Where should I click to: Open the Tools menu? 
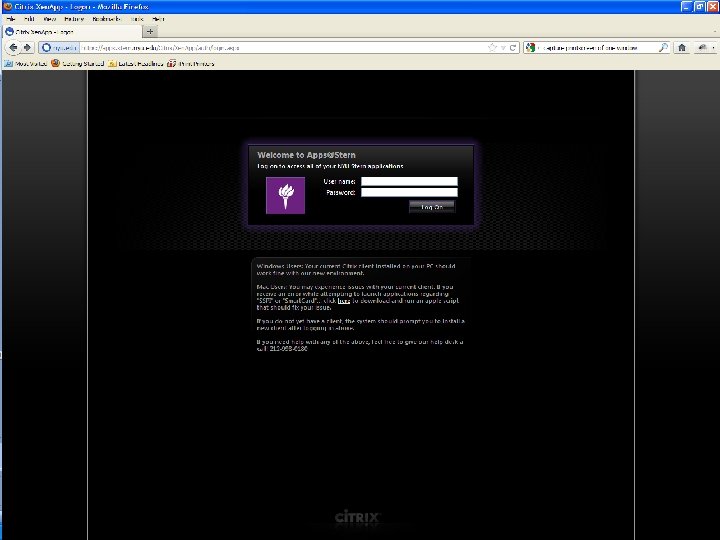coord(136,19)
